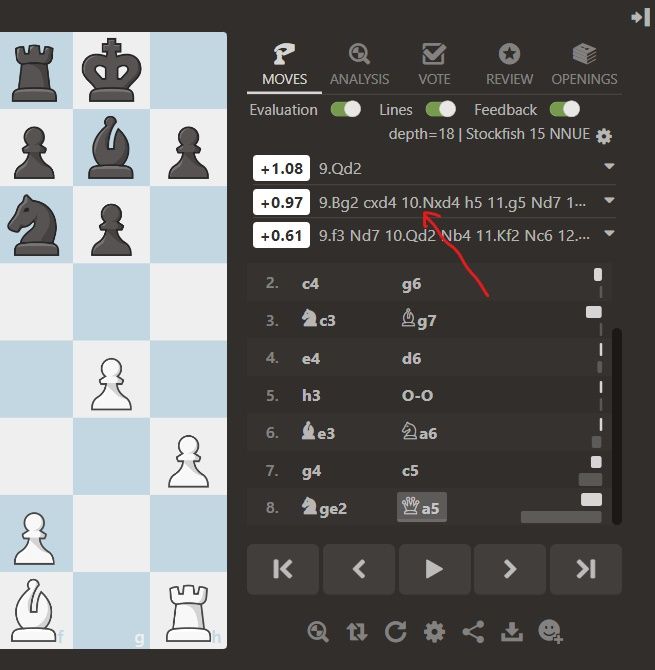Click the reload arrow icon

pyautogui.click(x=396, y=632)
